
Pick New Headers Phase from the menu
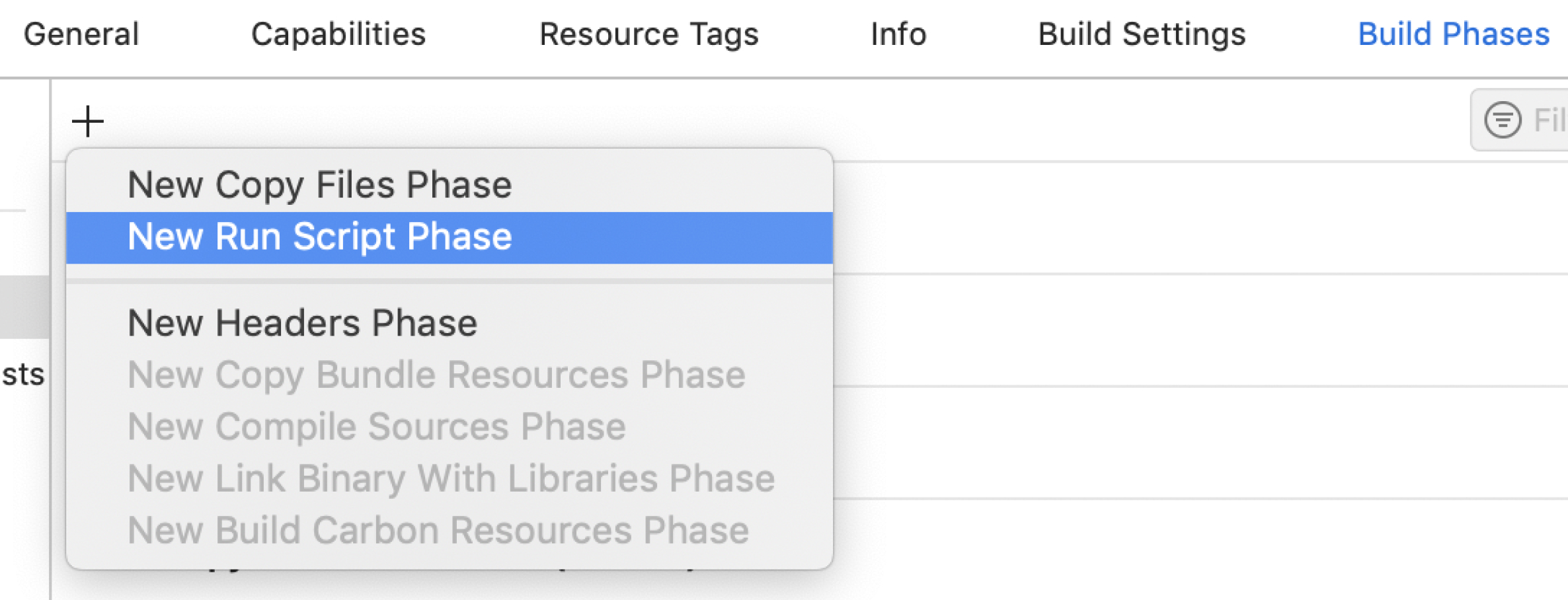tap(302, 324)
